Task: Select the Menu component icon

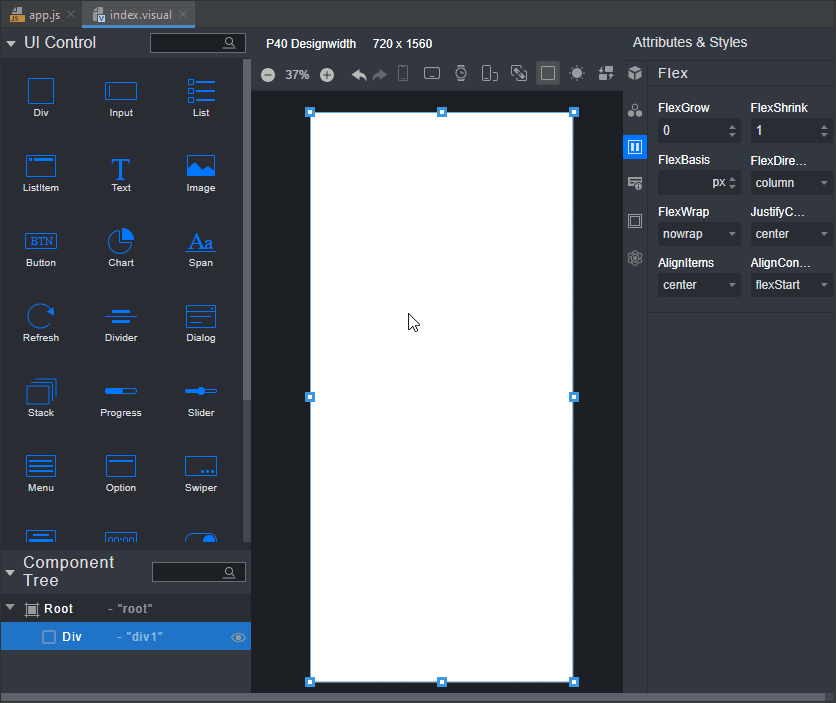Action: coord(41,466)
